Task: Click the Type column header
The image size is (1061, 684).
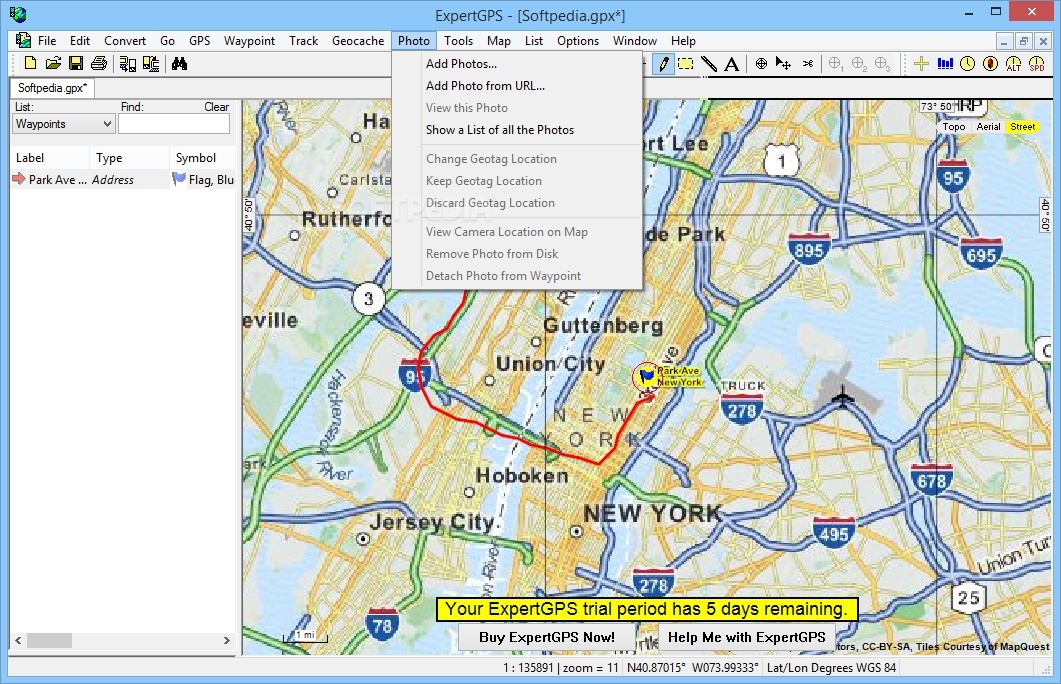Action: pos(129,158)
